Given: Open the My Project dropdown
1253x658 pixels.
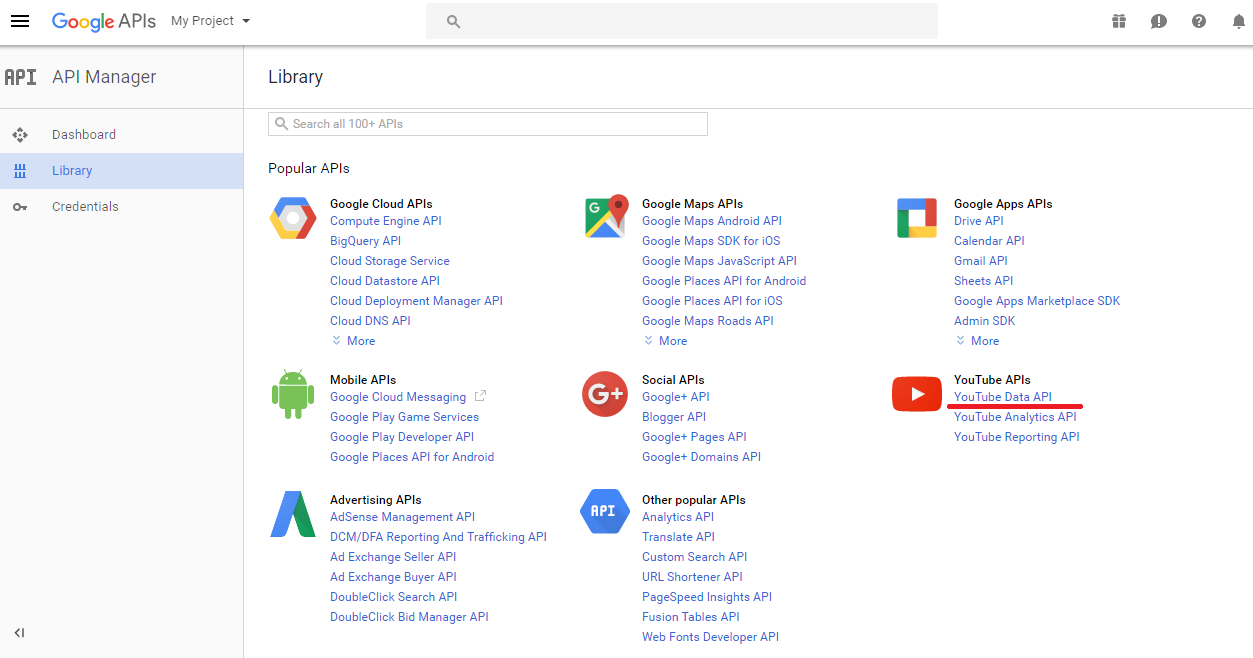Looking at the screenshot, I should (210, 21).
